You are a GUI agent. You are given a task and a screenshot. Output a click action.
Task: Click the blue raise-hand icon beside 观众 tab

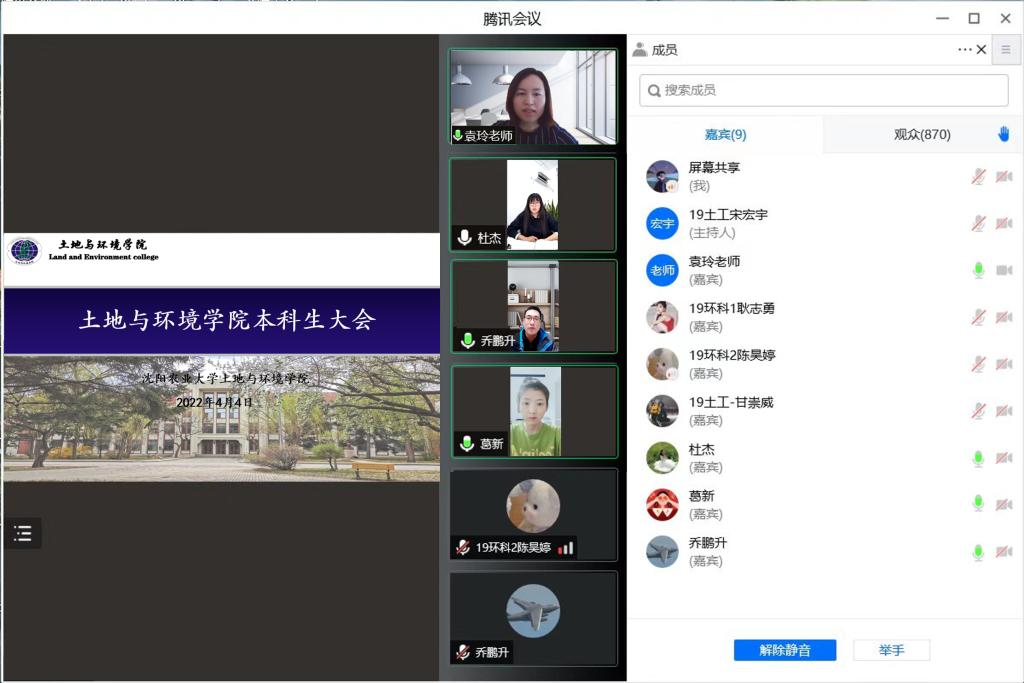(x=1004, y=134)
